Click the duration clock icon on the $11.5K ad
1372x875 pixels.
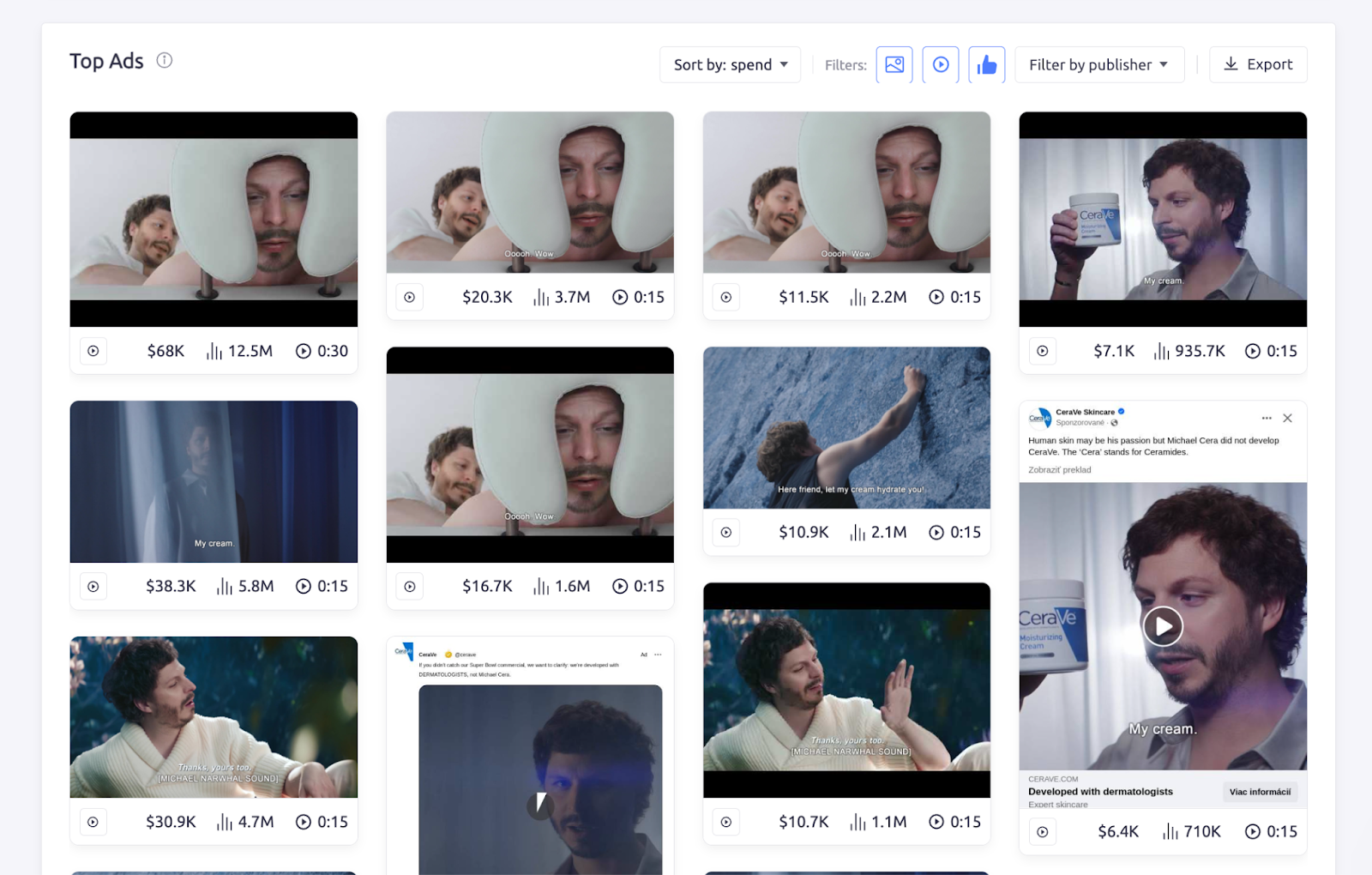936,297
